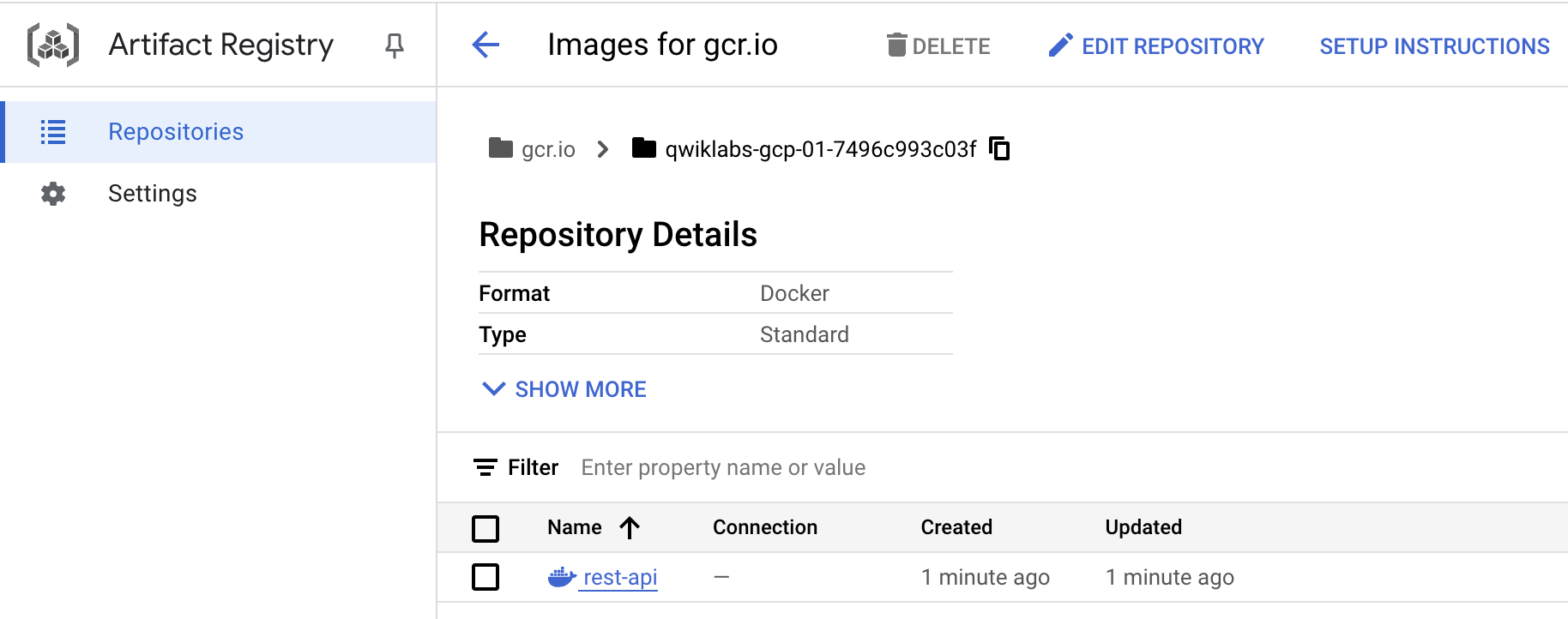
Task: Copy the repository path with copy icon
Action: coord(999,148)
